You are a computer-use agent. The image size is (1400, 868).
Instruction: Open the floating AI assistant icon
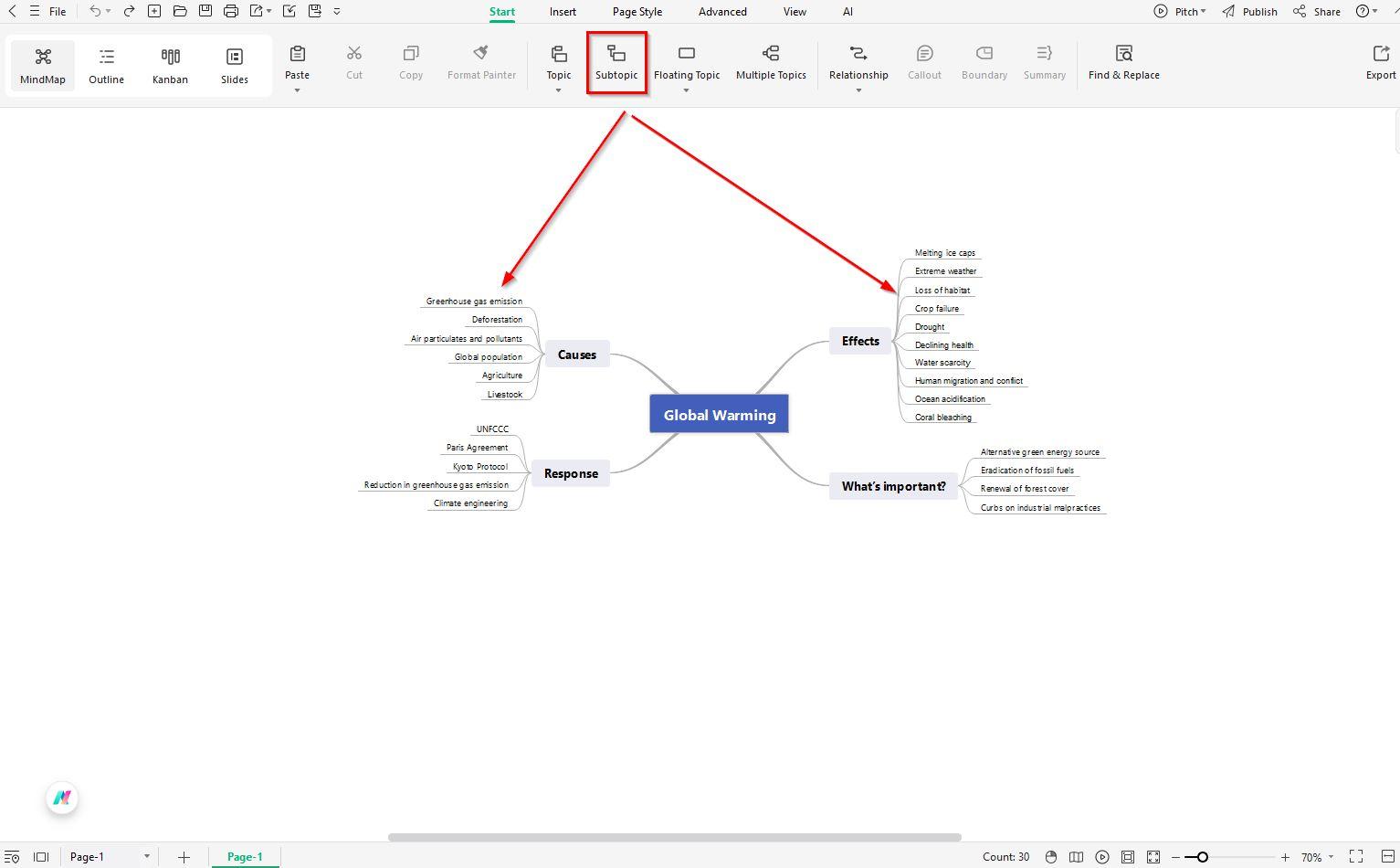[x=62, y=798]
